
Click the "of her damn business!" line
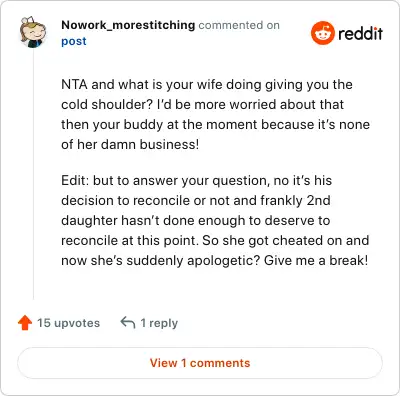click(130, 144)
